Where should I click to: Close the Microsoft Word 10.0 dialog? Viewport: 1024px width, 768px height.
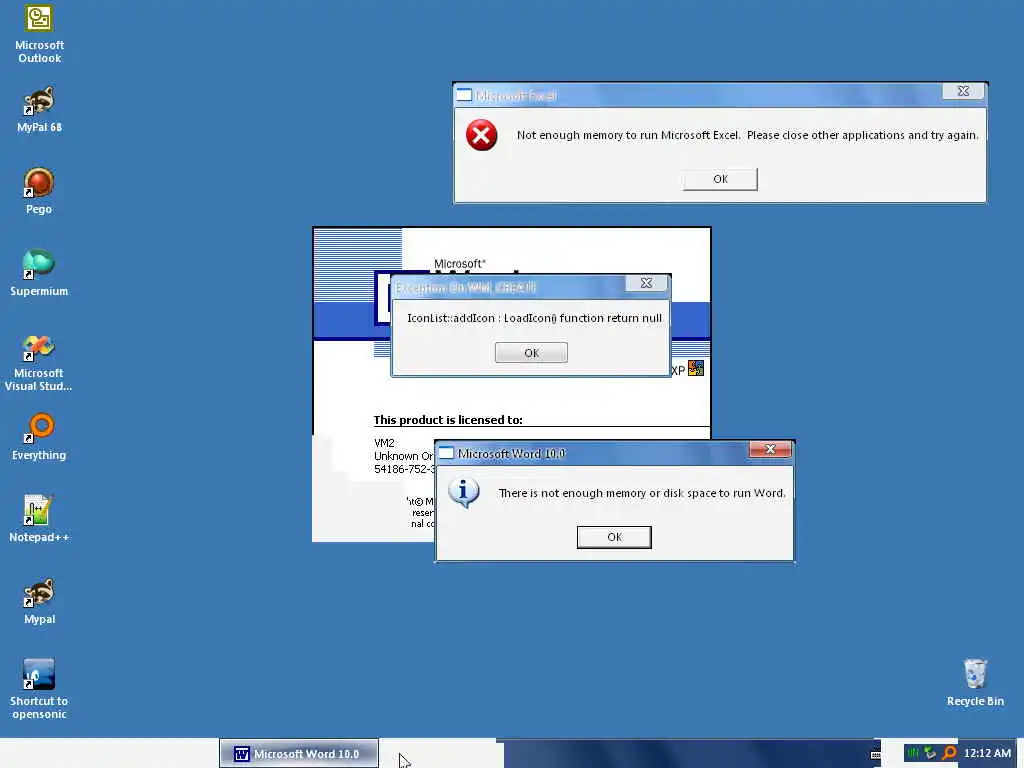pyautogui.click(x=771, y=449)
